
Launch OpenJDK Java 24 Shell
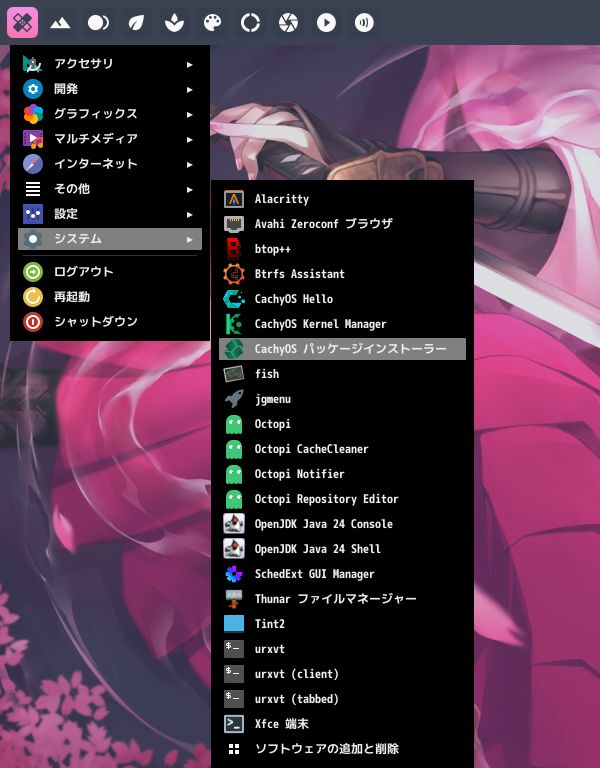(x=342, y=549)
